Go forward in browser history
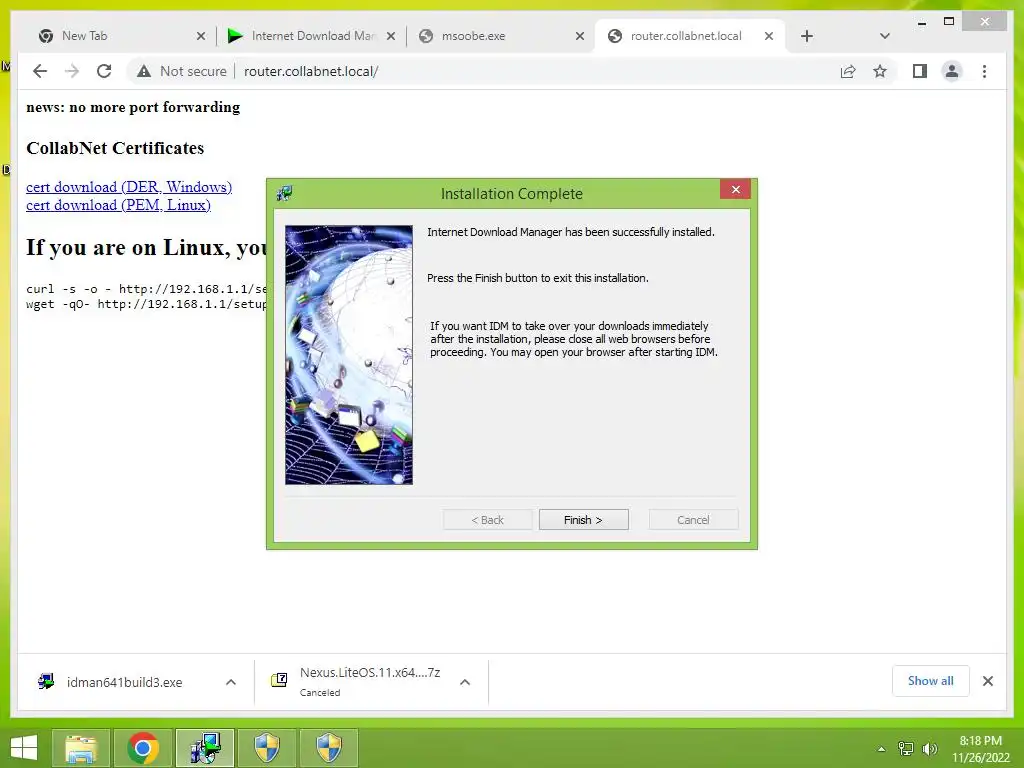This screenshot has height=768, width=1024. 72,71
